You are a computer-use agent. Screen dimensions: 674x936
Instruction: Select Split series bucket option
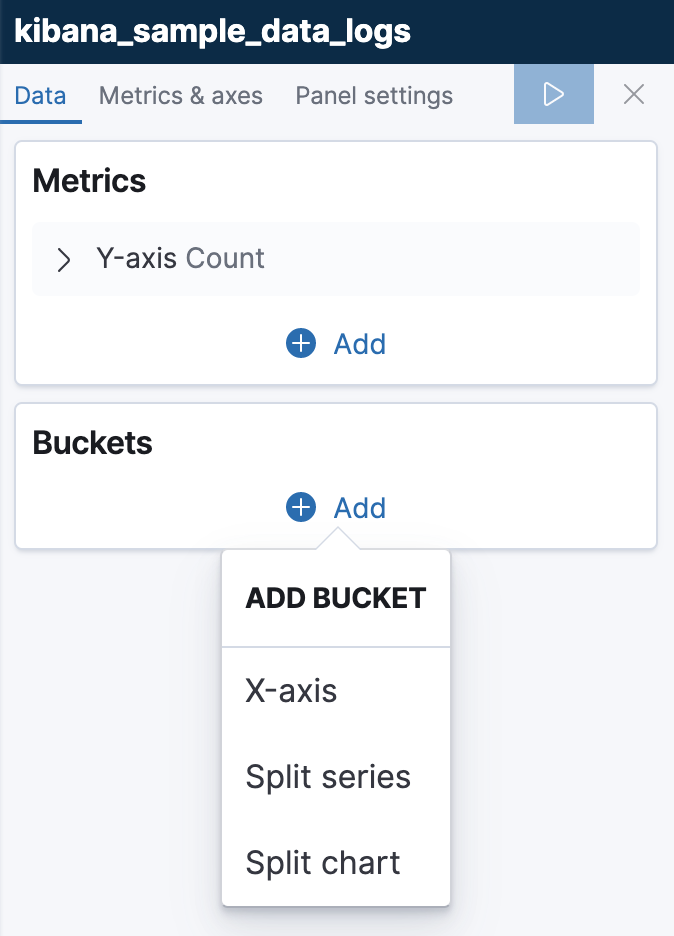pos(328,777)
